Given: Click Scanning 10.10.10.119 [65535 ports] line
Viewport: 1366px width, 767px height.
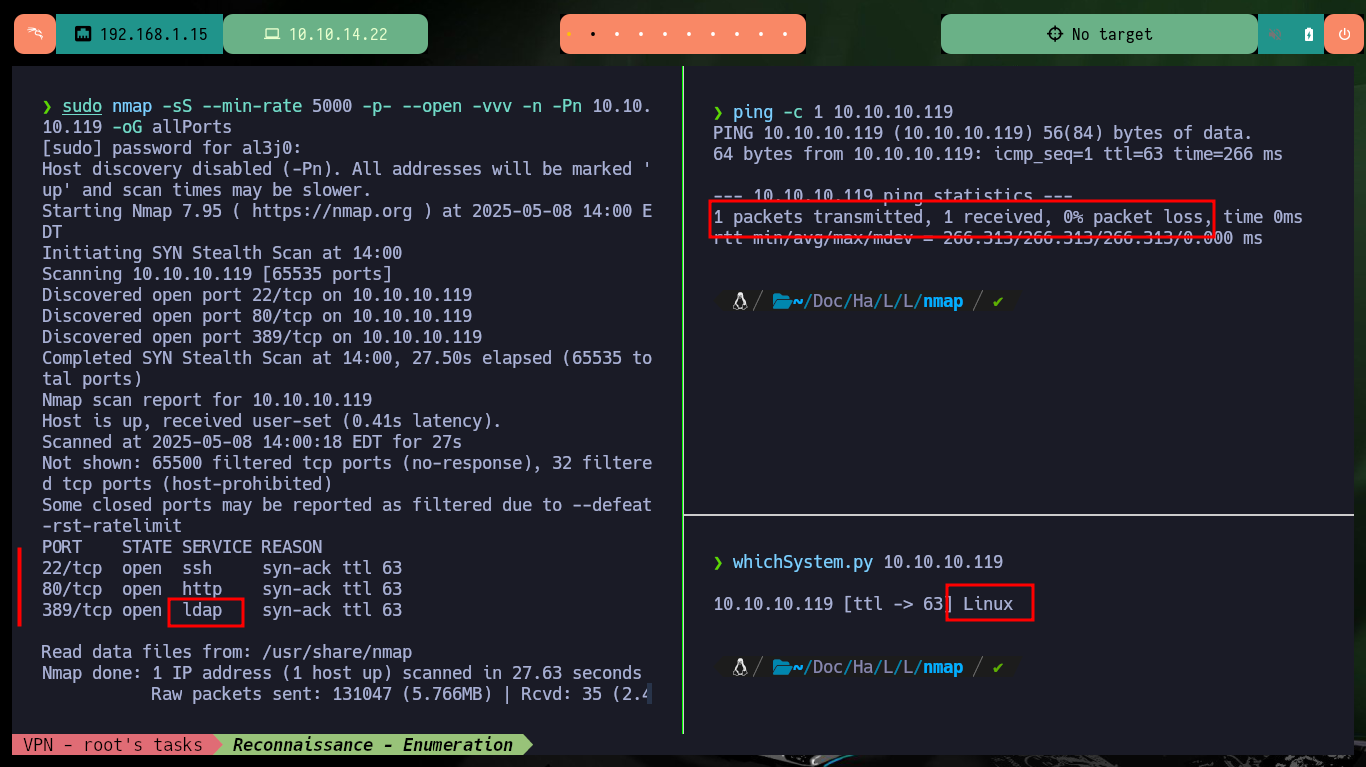Looking at the screenshot, I should click(x=217, y=274).
